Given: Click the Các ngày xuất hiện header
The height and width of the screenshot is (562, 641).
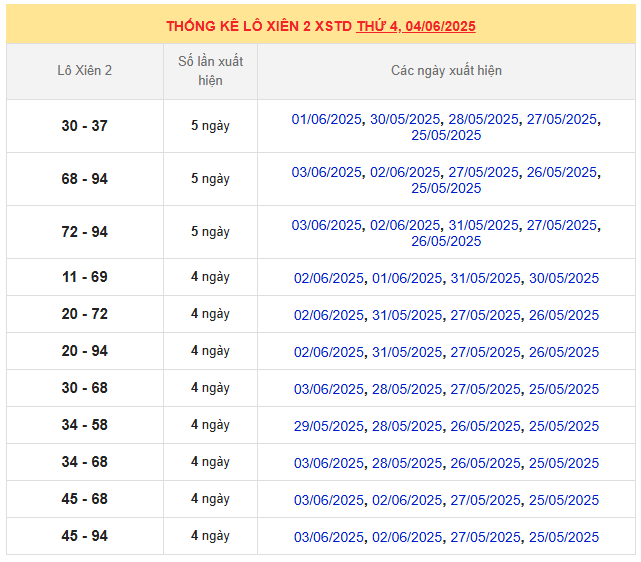Looking at the screenshot, I should point(446,71).
